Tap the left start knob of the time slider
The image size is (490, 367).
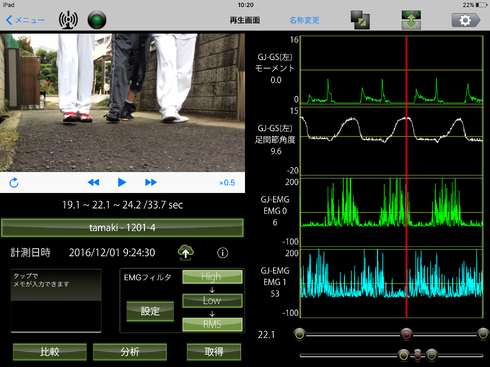coord(299,334)
